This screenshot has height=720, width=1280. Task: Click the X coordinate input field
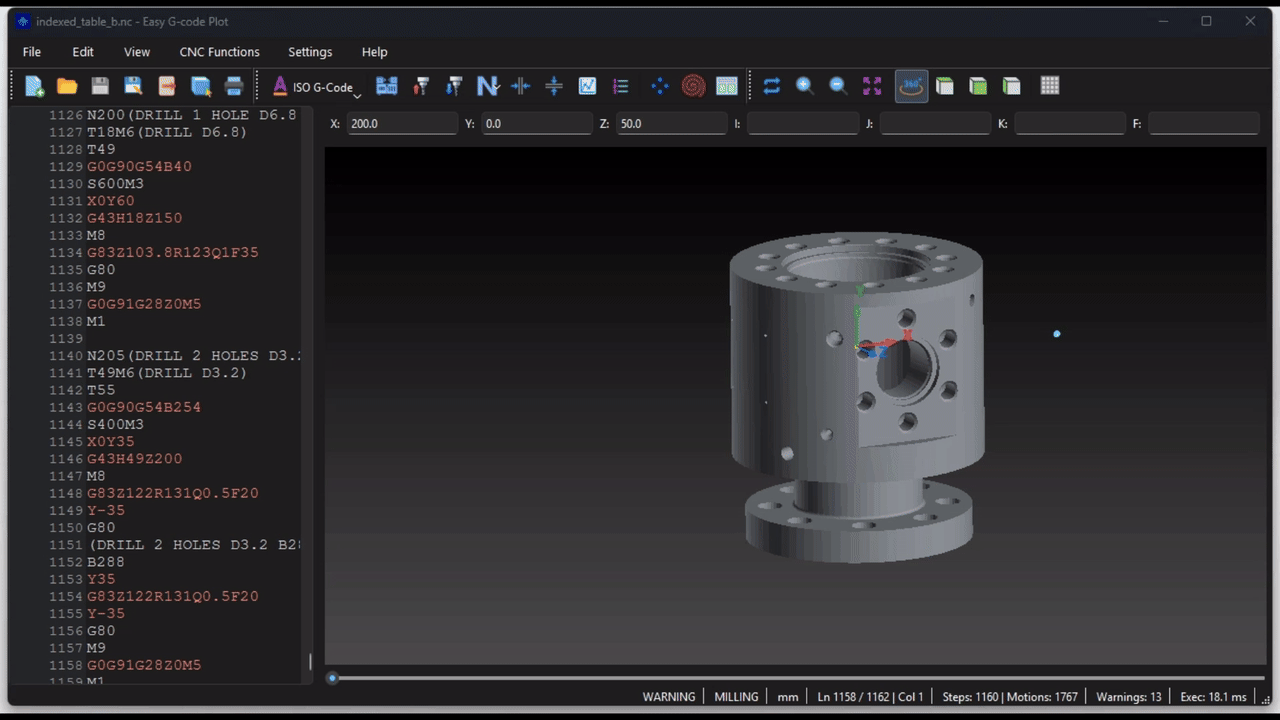(x=402, y=124)
